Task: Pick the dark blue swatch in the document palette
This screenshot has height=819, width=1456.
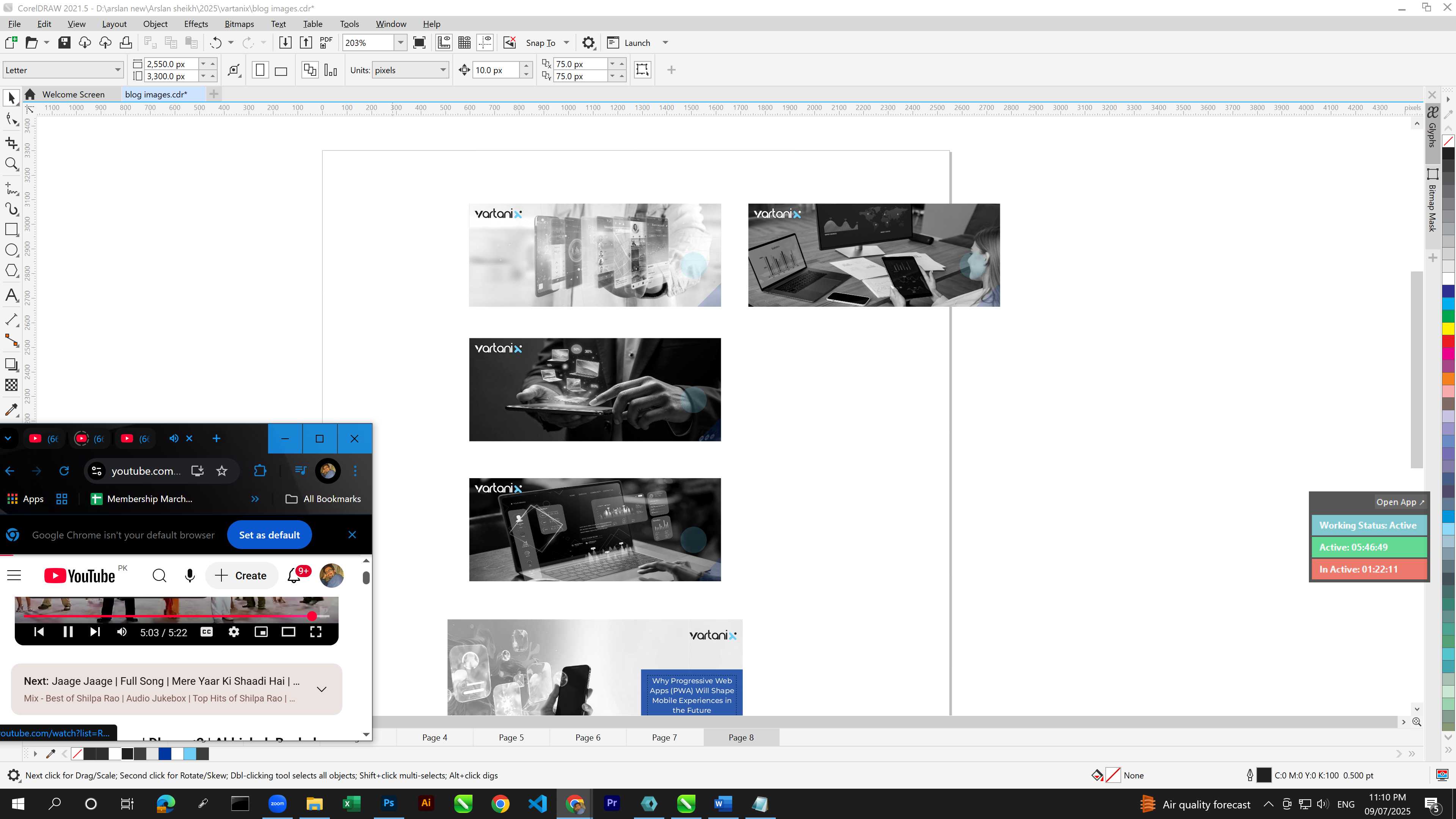Action: point(165,753)
